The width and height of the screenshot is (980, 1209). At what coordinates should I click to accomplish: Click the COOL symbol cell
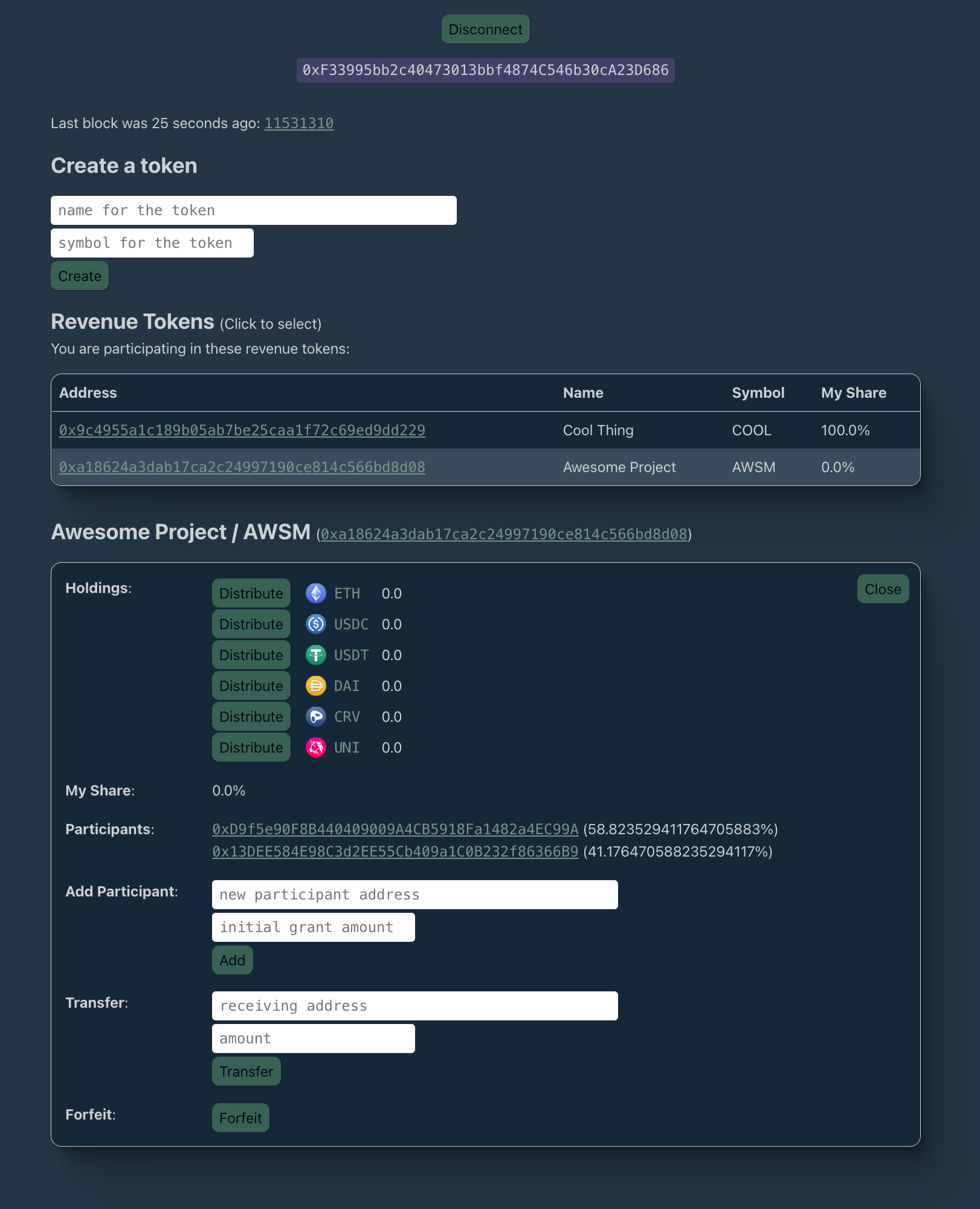(x=752, y=430)
